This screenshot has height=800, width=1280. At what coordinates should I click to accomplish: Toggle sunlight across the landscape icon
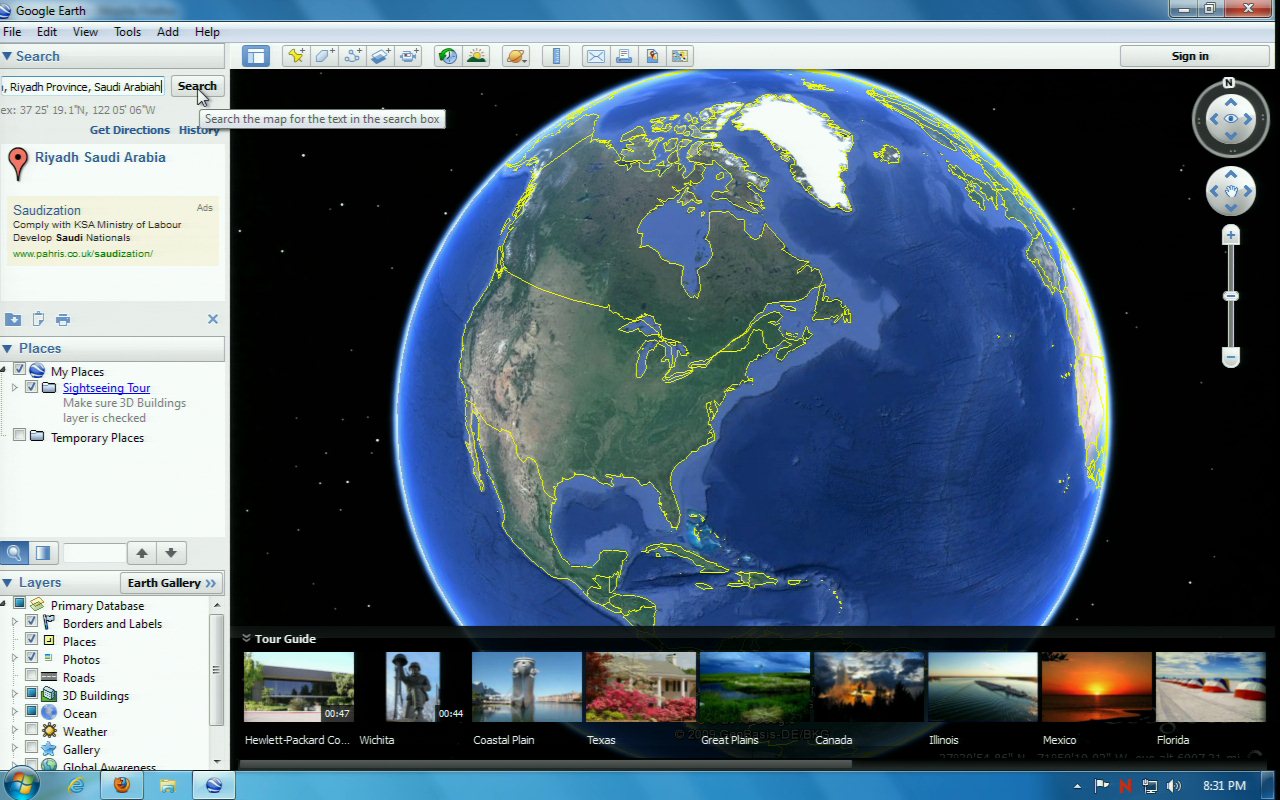coord(476,56)
